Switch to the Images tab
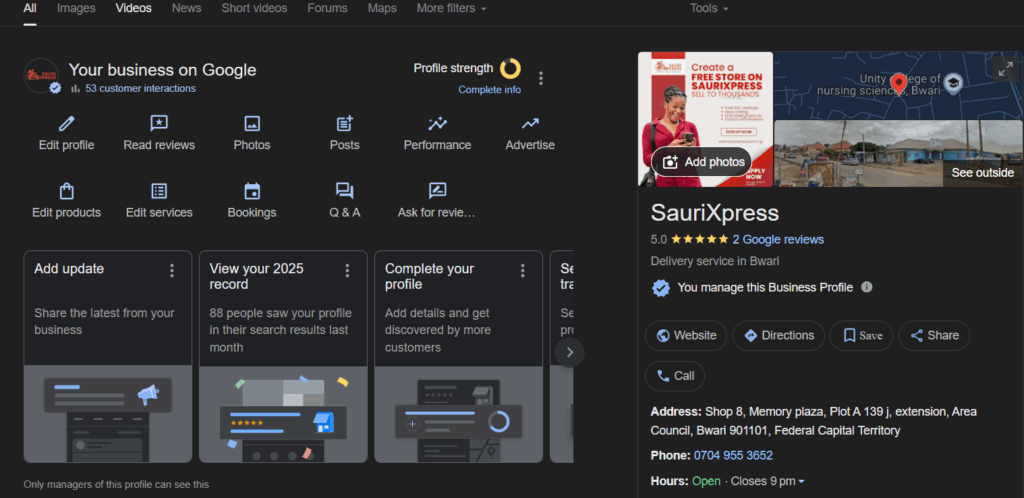1024x498 pixels. click(76, 8)
